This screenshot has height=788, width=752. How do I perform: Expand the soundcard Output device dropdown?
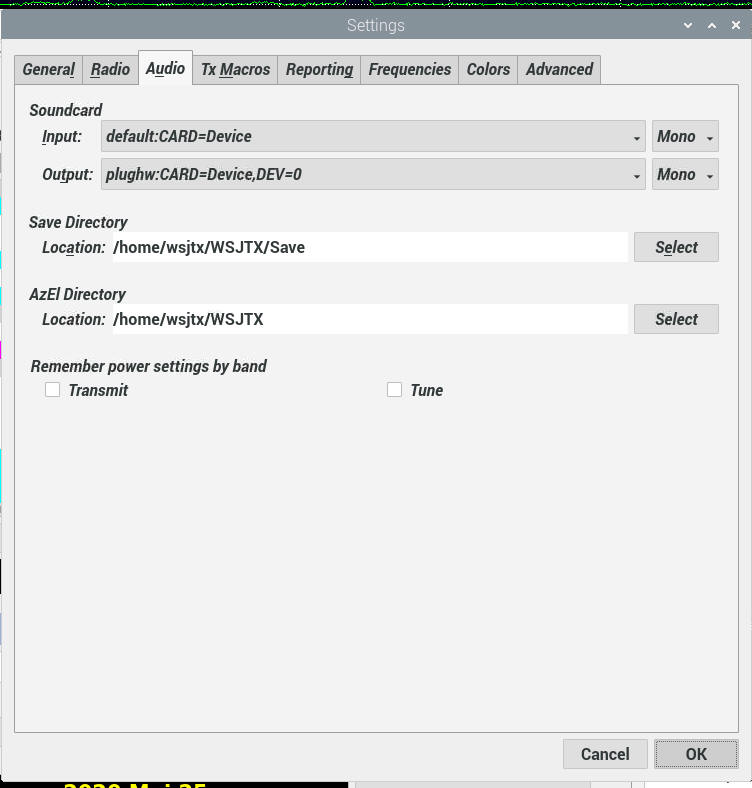tap(373, 175)
